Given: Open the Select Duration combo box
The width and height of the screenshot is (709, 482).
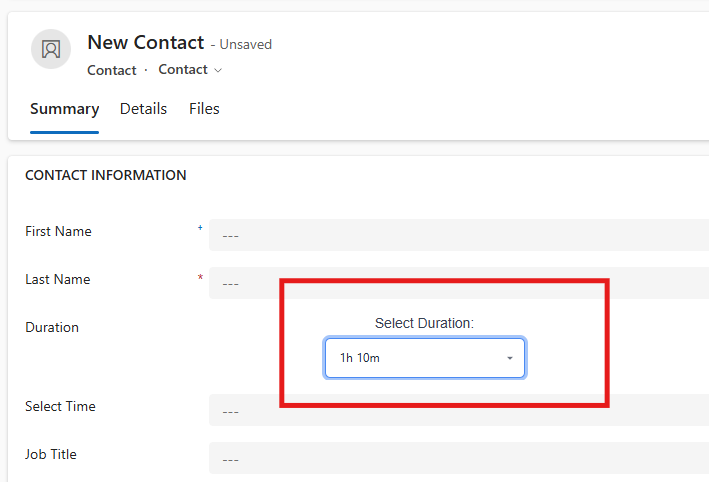Looking at the screenshot, I should pos(425,358).
